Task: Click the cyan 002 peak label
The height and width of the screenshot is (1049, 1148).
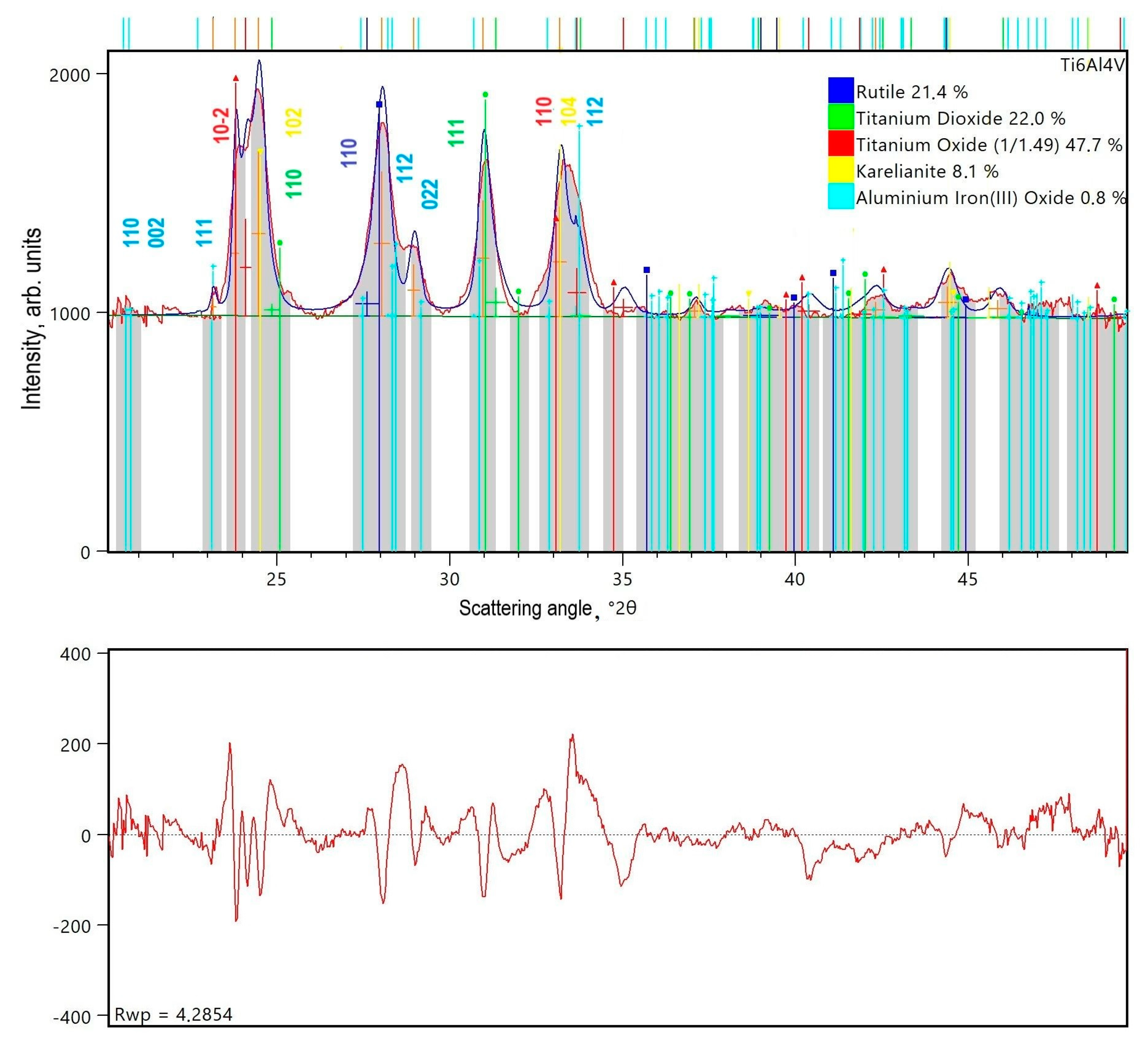Action: pos(156,232)
